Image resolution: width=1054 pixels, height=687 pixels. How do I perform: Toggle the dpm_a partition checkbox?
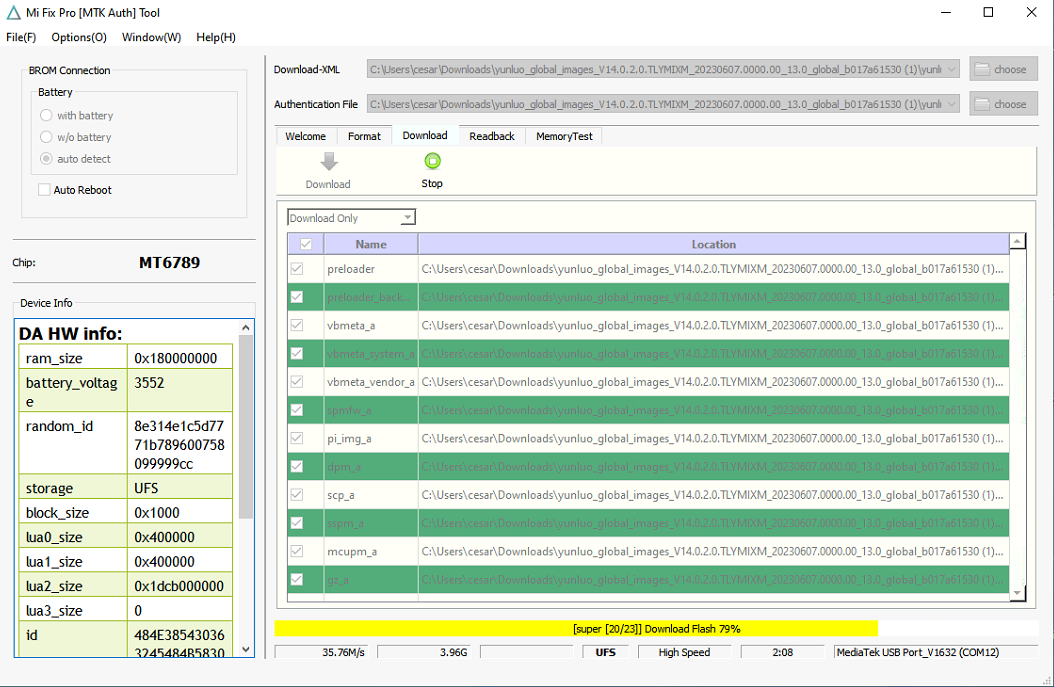[296, 467]
